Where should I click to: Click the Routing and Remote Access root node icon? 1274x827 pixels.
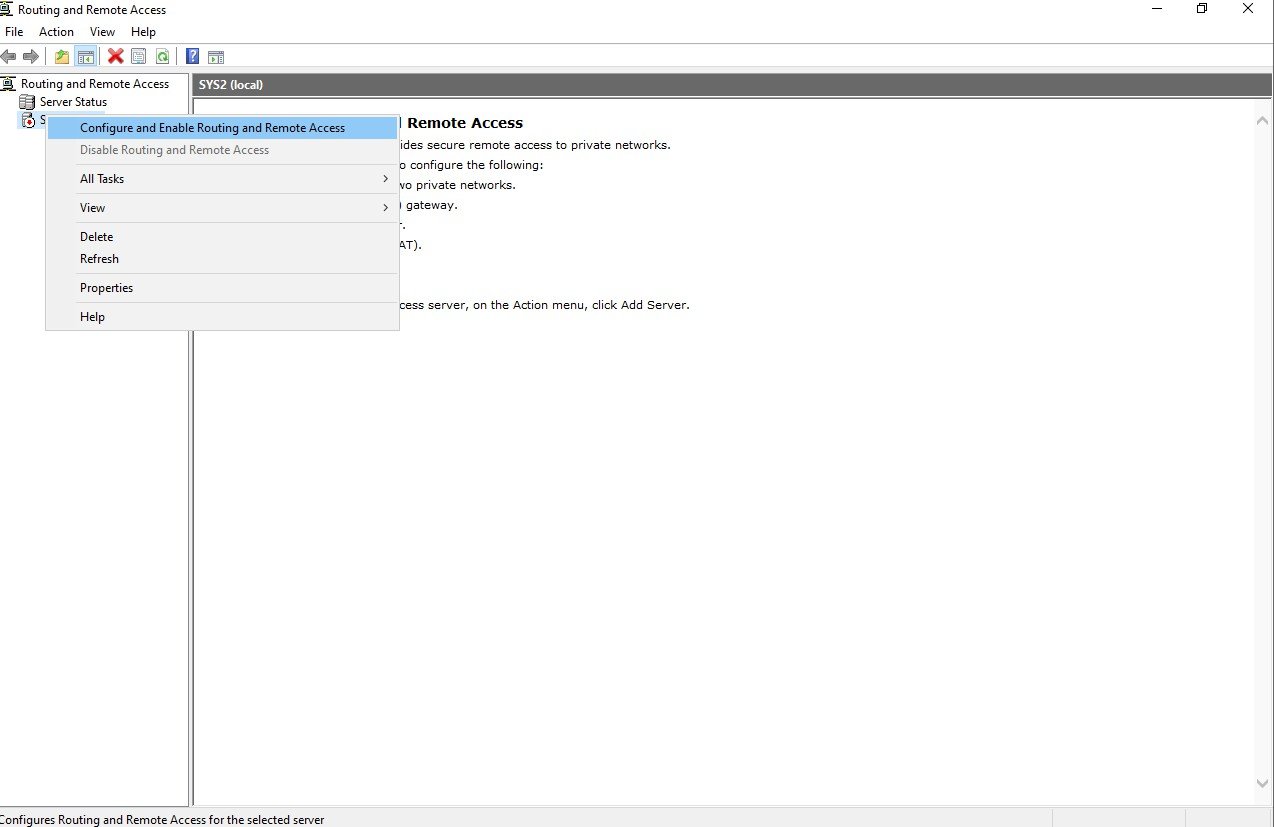pos(9,84)
